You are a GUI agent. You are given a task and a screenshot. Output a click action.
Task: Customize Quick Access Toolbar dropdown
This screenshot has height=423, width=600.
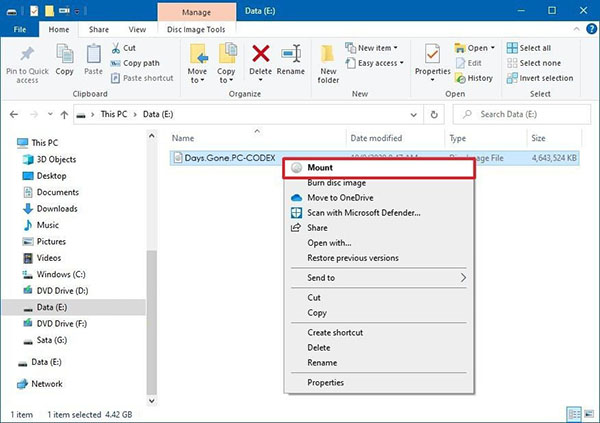(77, 11)
